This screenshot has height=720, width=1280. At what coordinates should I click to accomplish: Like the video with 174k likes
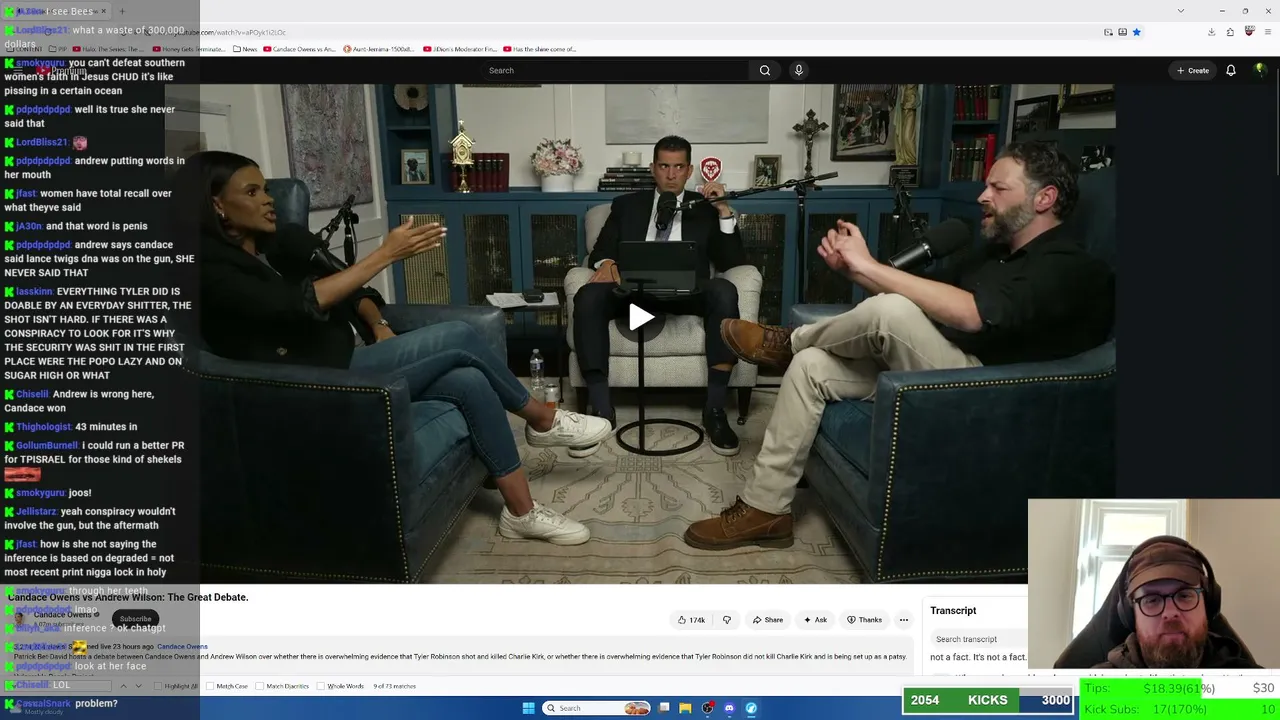pyautogui.click(x=691, y=620)
